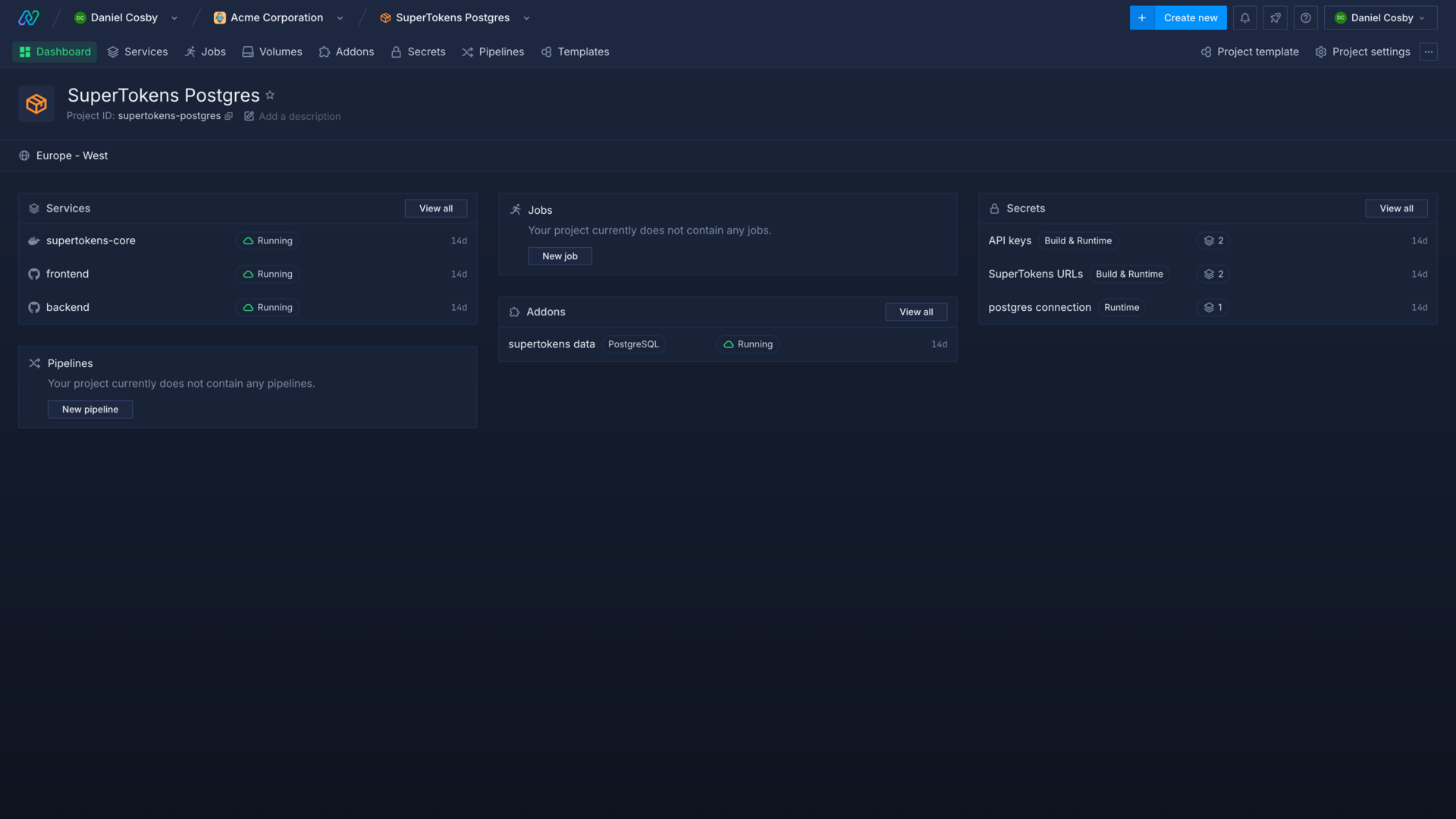Image resolution: width=1456 pixels, height=819 pixels.
Task: Click the Secrets panel lock icon
Action: (x=994, y=209)
